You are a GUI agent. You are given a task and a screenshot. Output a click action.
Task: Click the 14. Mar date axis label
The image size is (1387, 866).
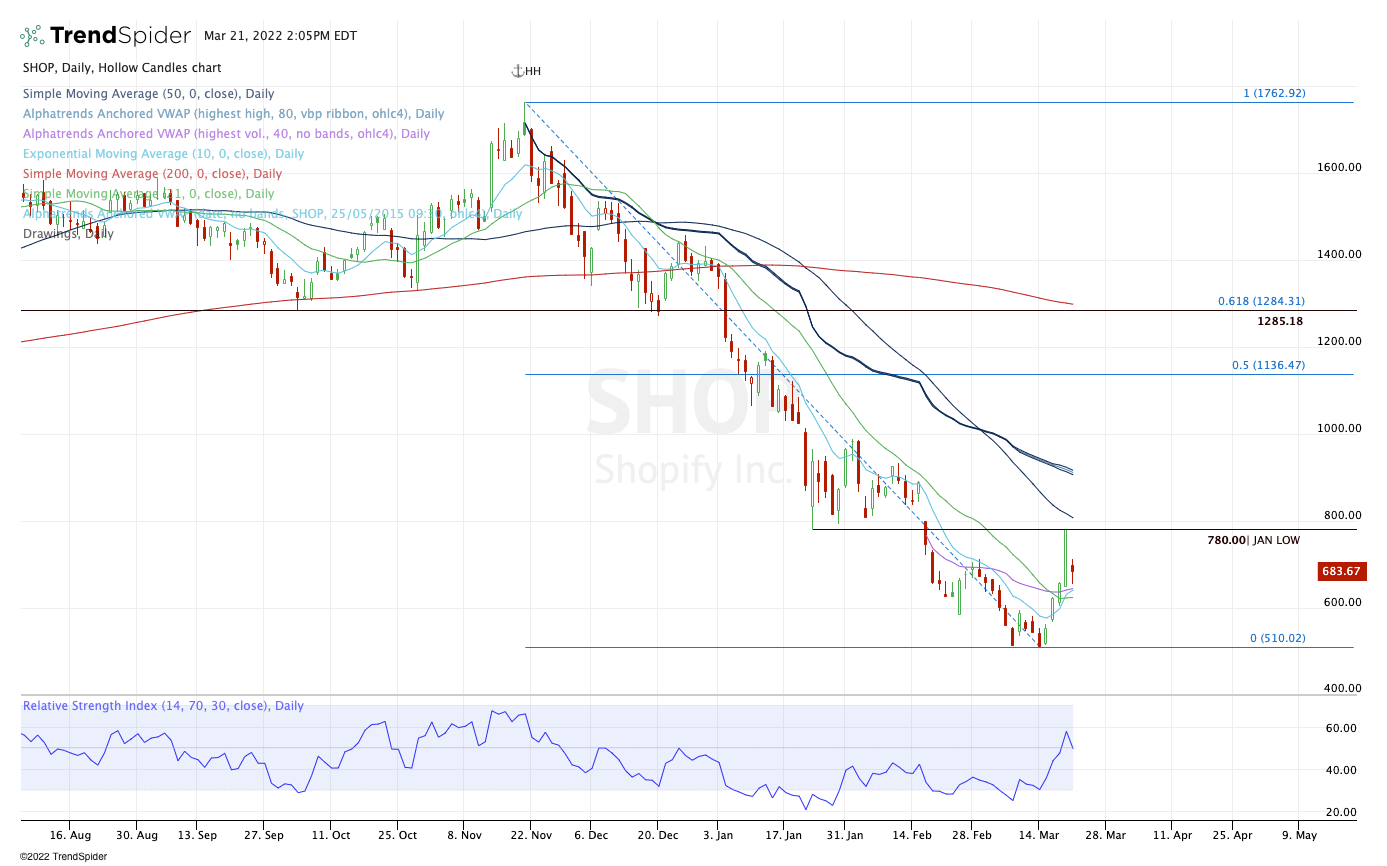[1038, 834]
